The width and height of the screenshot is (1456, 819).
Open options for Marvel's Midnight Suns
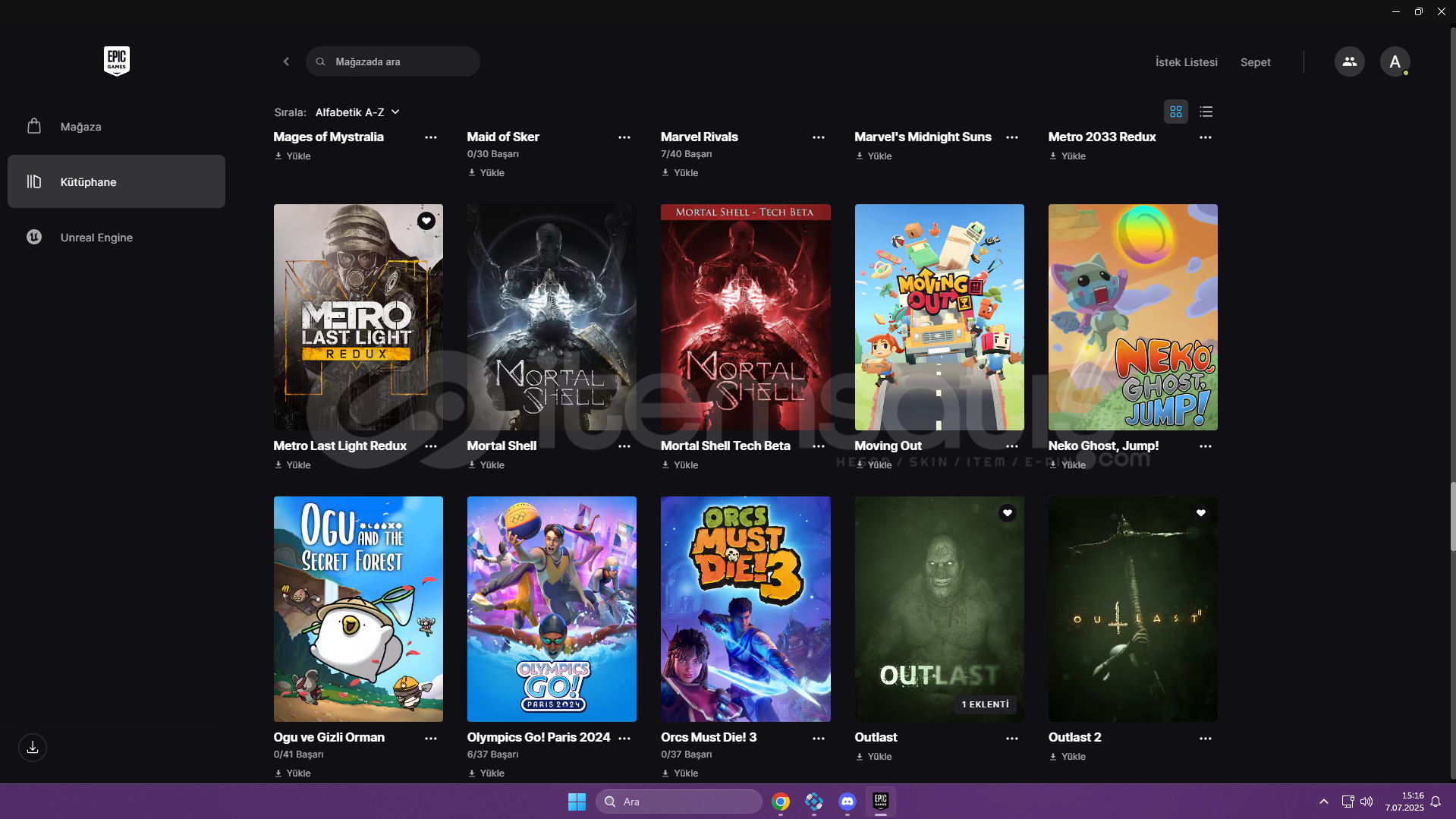tap(1012, 137)
